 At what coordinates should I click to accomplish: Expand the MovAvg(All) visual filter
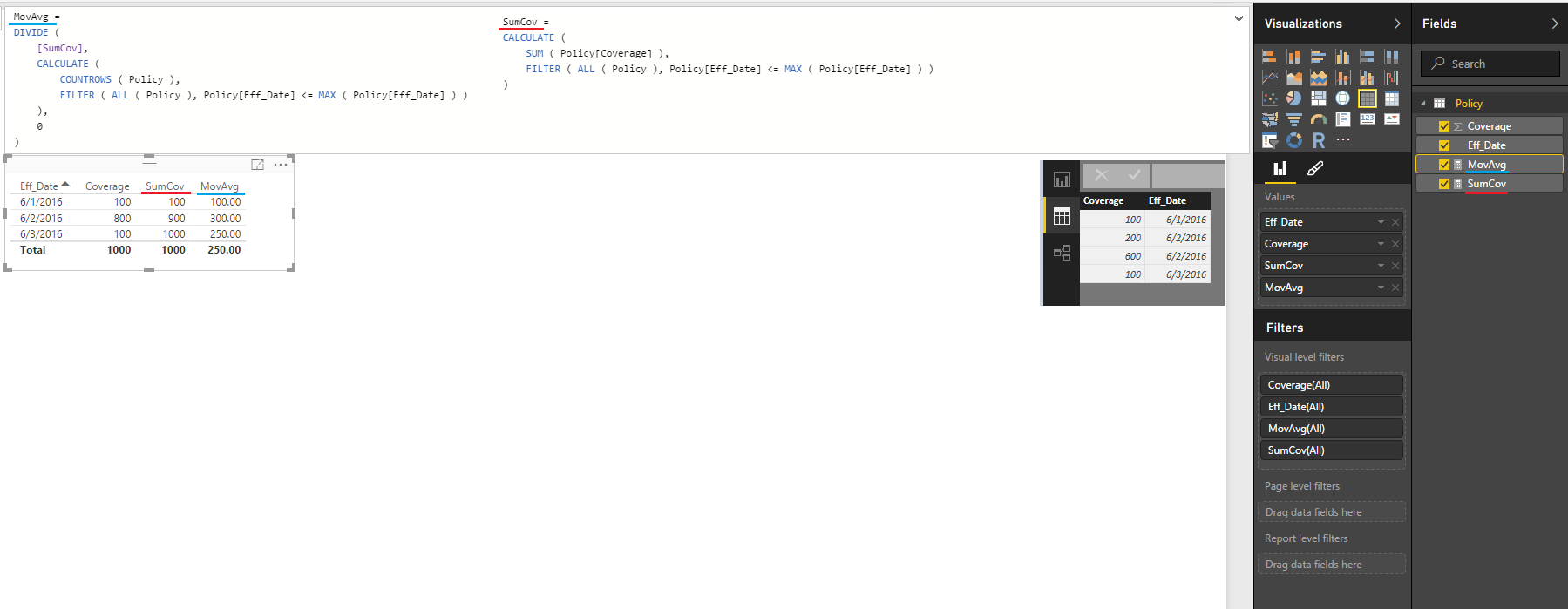click(x=1331, y=429)
